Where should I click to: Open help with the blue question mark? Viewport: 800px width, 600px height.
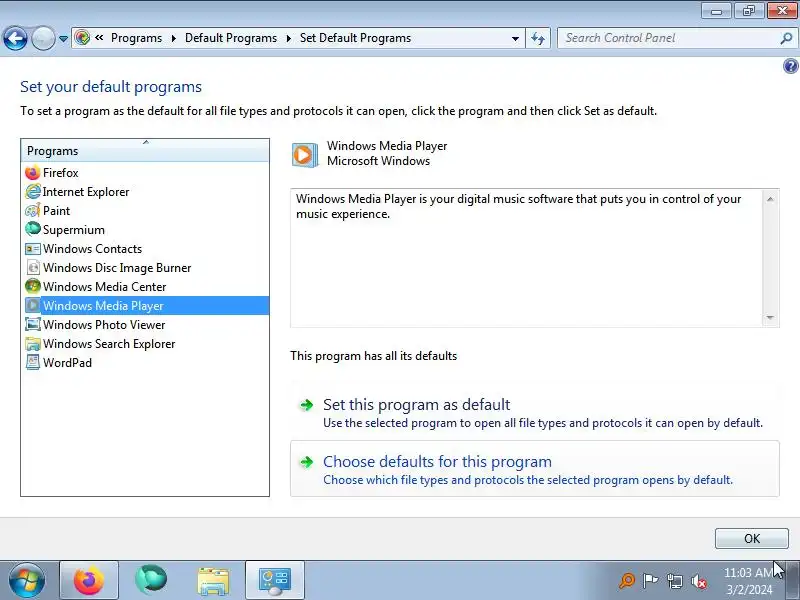(790, 66)
